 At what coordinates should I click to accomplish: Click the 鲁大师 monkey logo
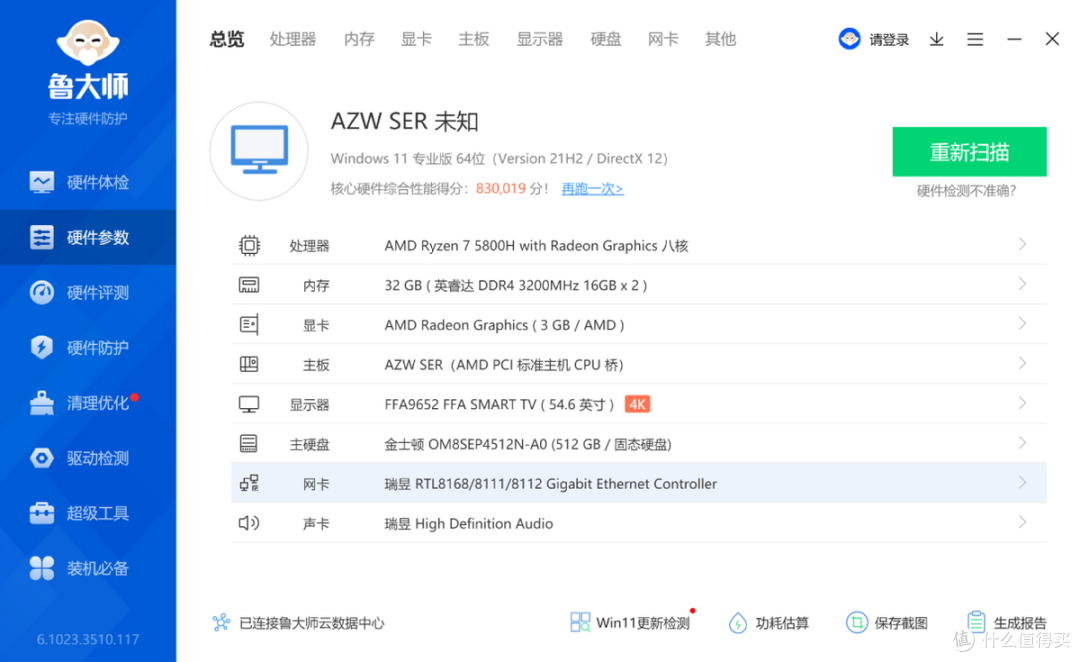(x=87, y=43)
